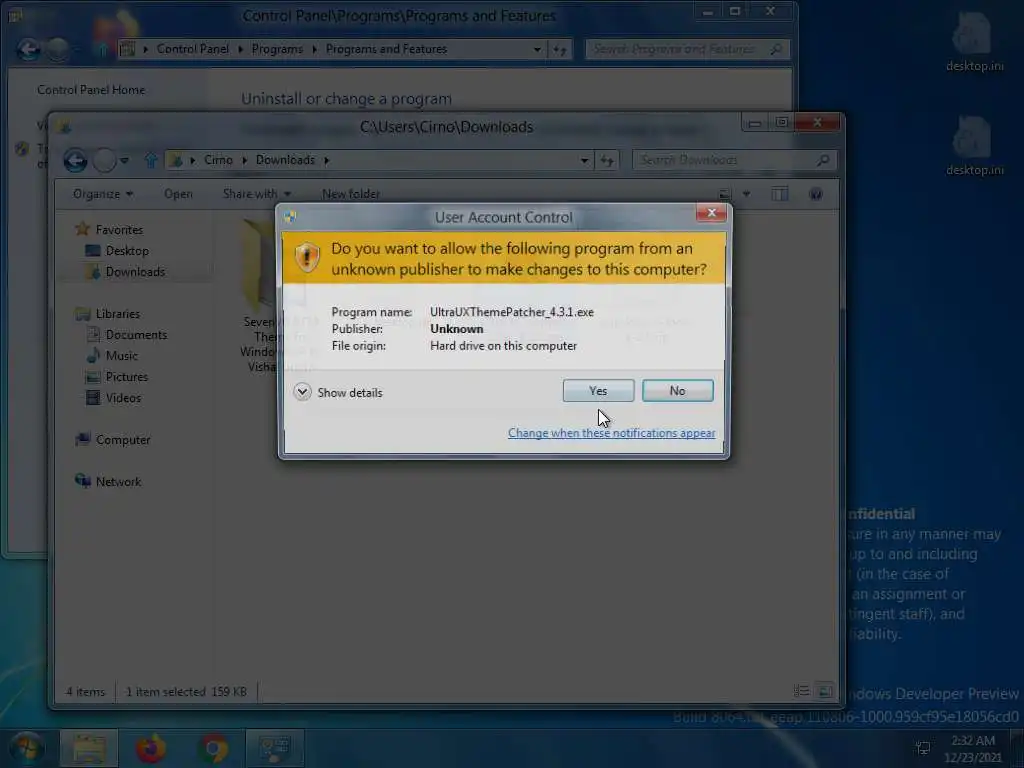Open the Share with menu
Viewport: 1024px width, 768px height.
click(x=257, y=194)
